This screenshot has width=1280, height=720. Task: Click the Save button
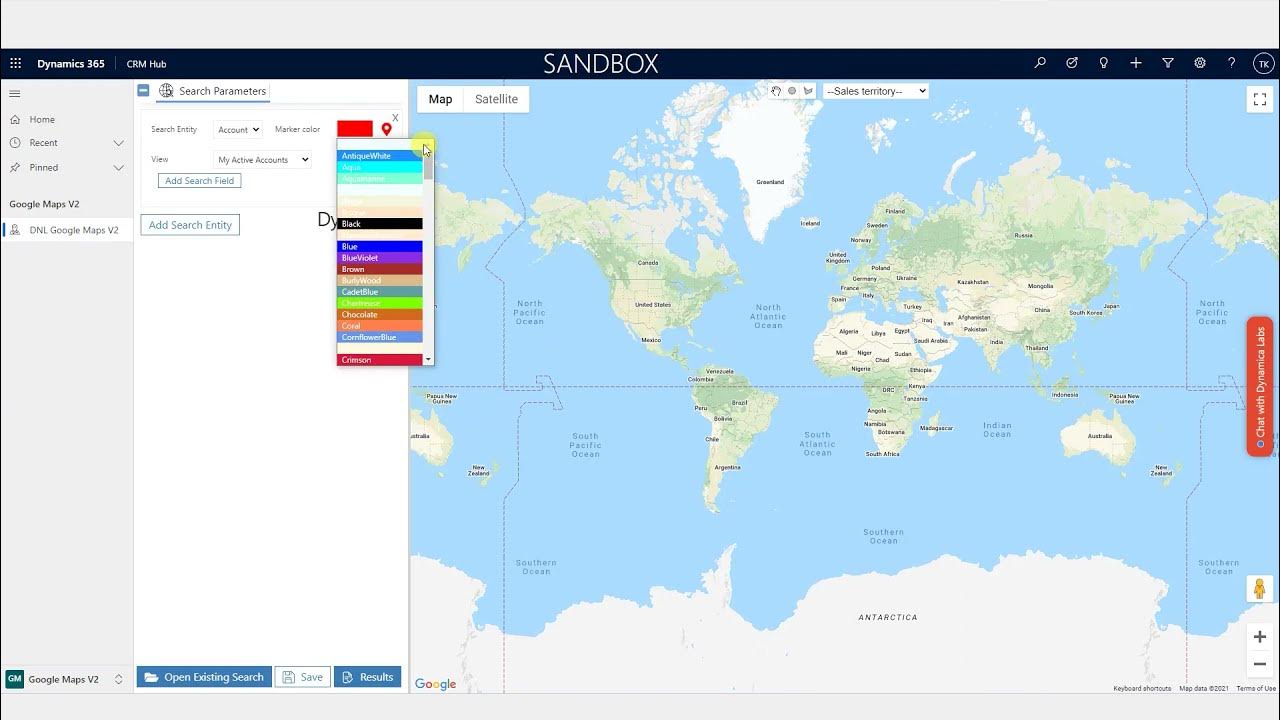302,677
